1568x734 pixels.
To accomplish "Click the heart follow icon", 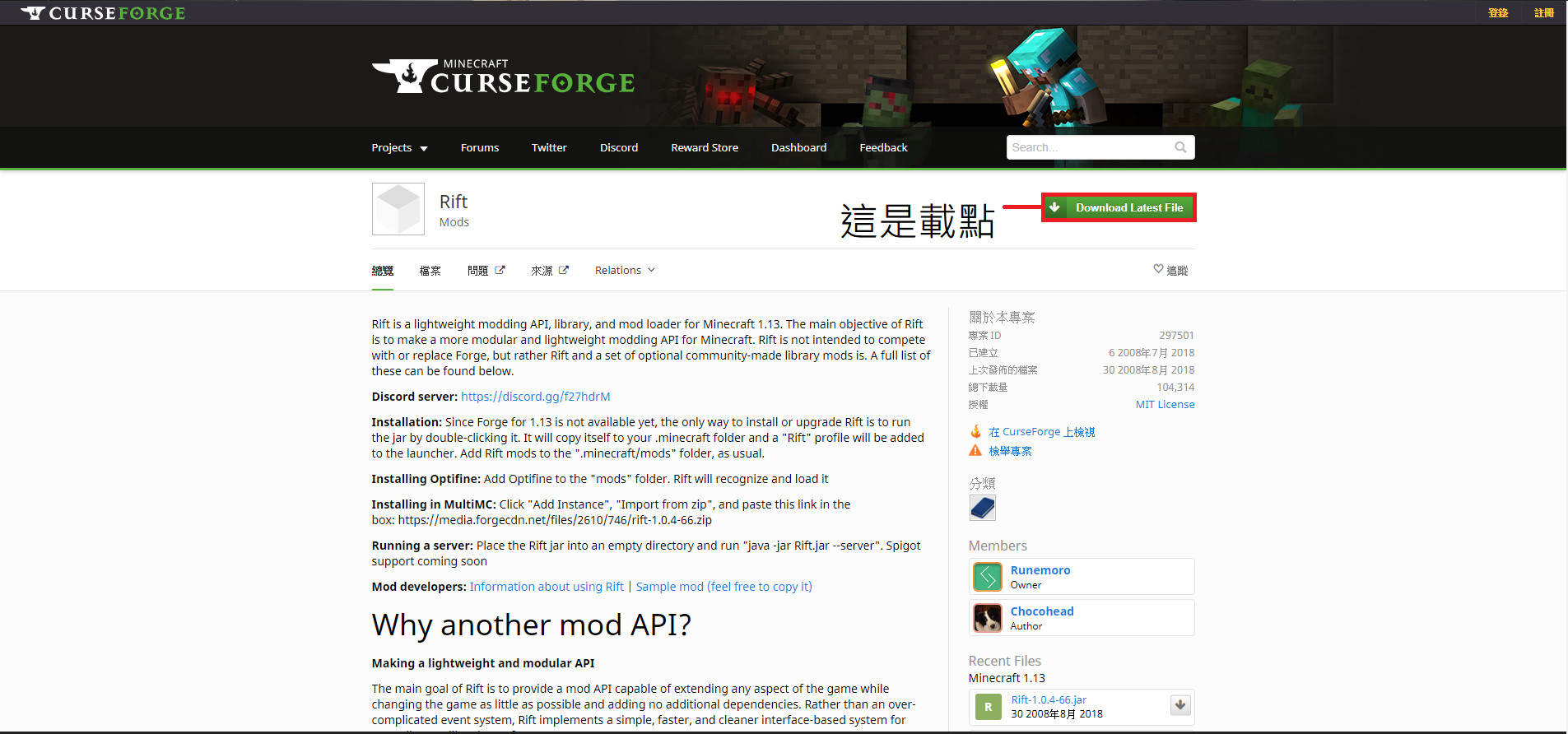I will [1158, 269].
